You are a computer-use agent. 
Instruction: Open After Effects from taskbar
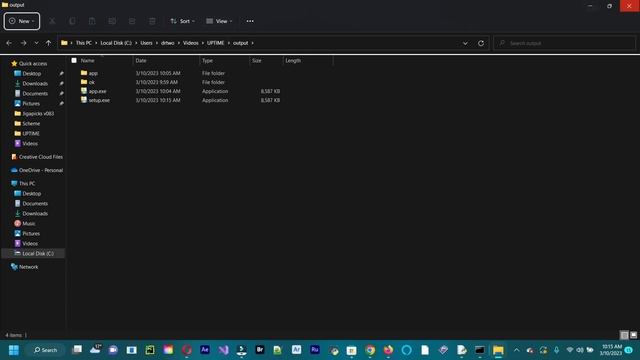click(205, 350)
